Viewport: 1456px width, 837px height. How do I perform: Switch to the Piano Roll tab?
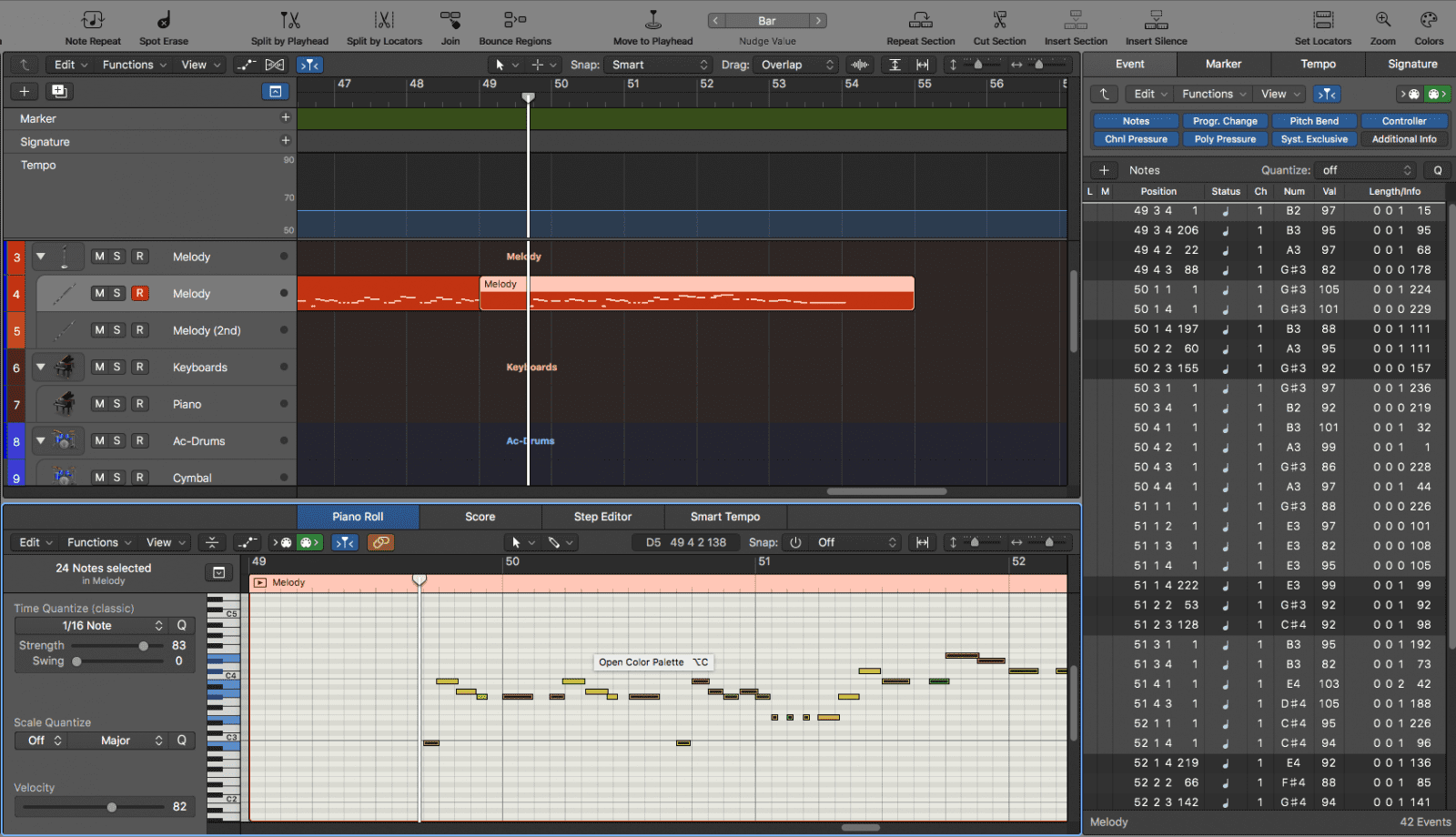click(358, 517)
